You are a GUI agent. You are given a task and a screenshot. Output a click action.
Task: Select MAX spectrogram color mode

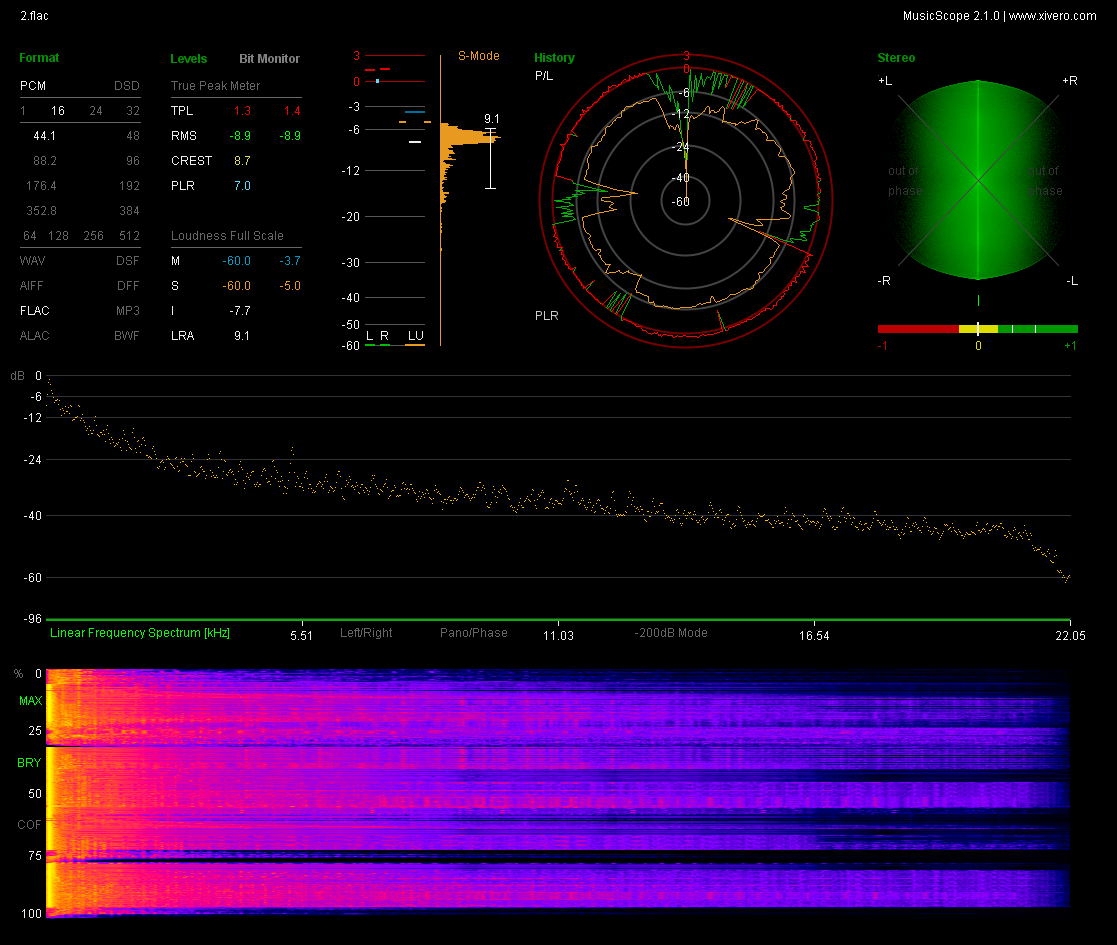point(29,702)
